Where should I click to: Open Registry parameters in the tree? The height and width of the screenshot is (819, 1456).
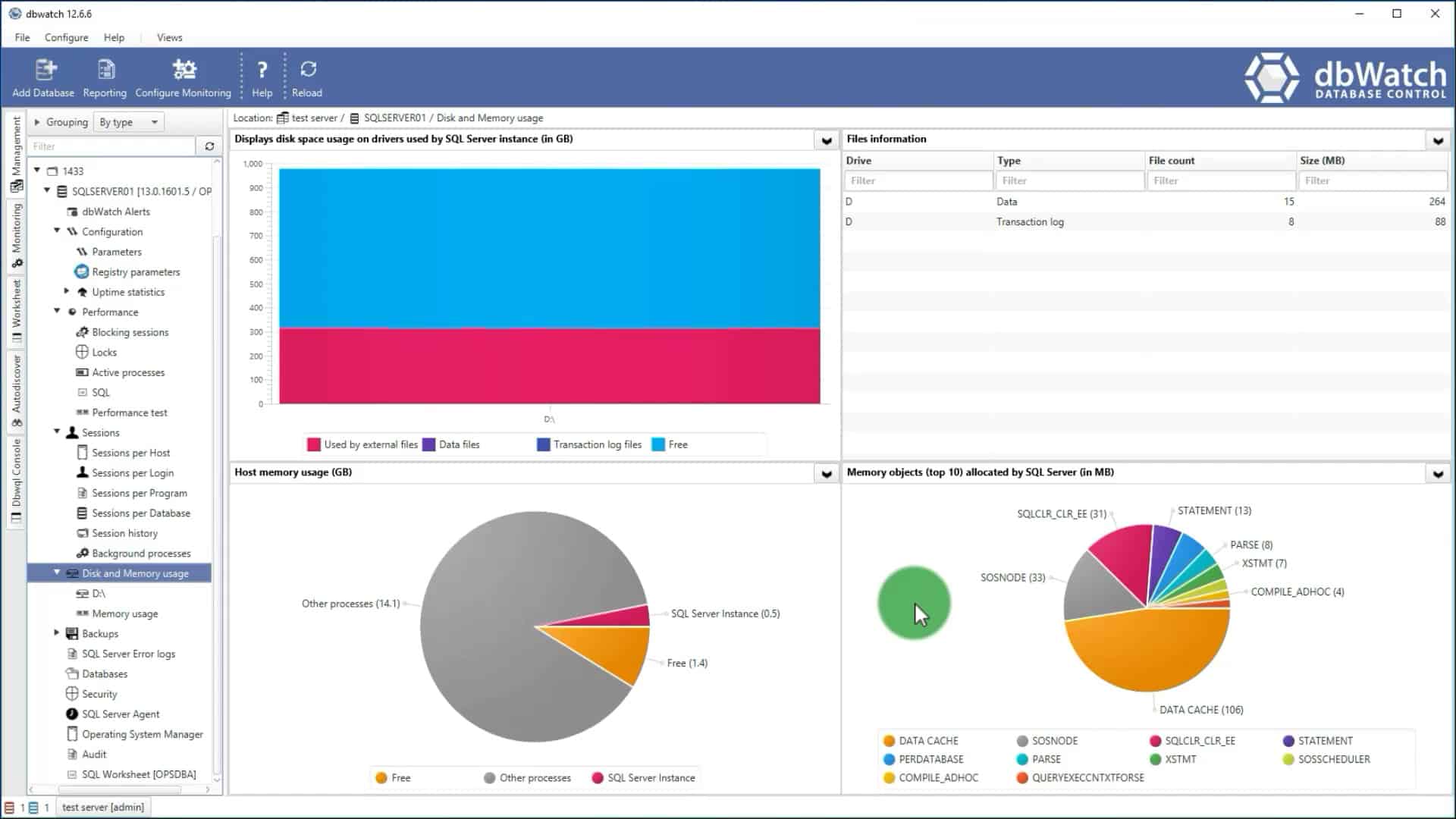[136, 271]
